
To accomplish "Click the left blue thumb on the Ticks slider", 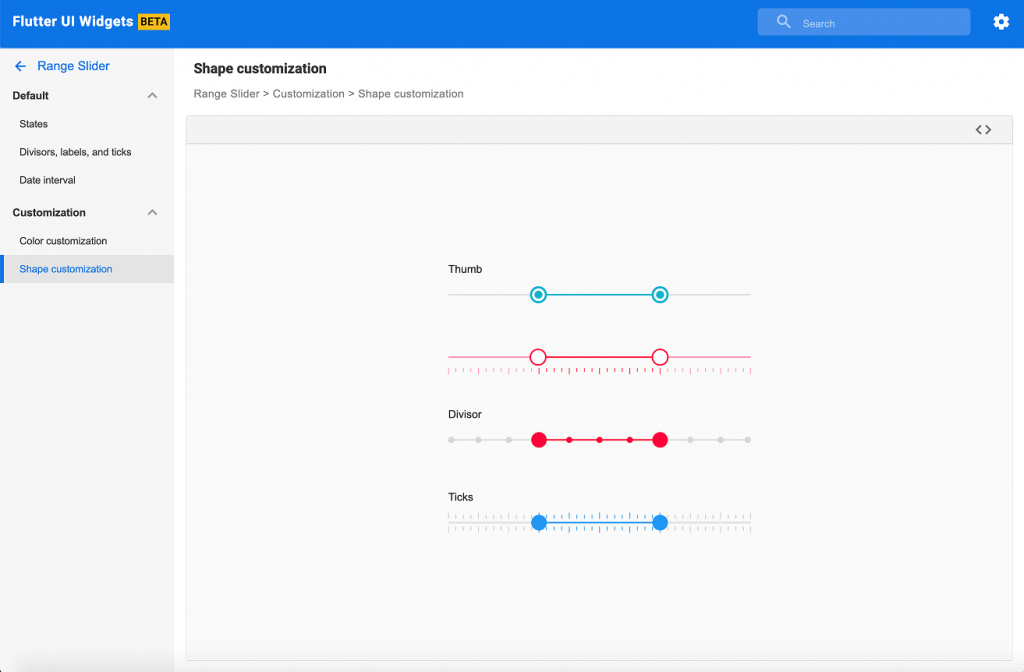I will (539, 521).
